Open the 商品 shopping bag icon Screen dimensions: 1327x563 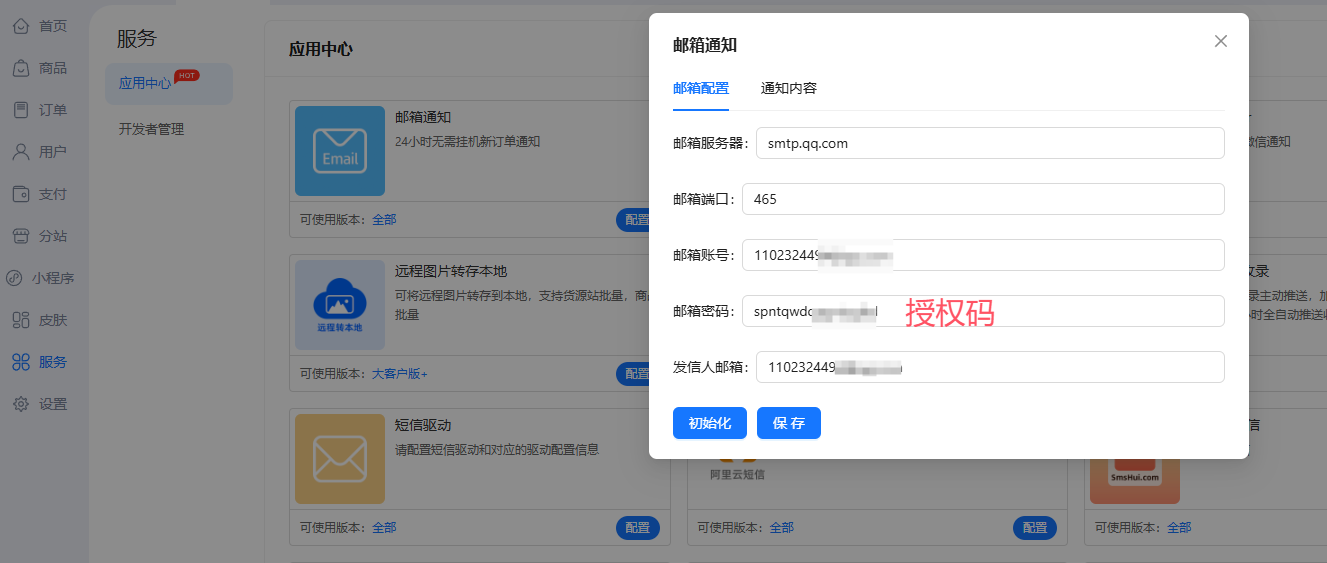tap(20, 68)
